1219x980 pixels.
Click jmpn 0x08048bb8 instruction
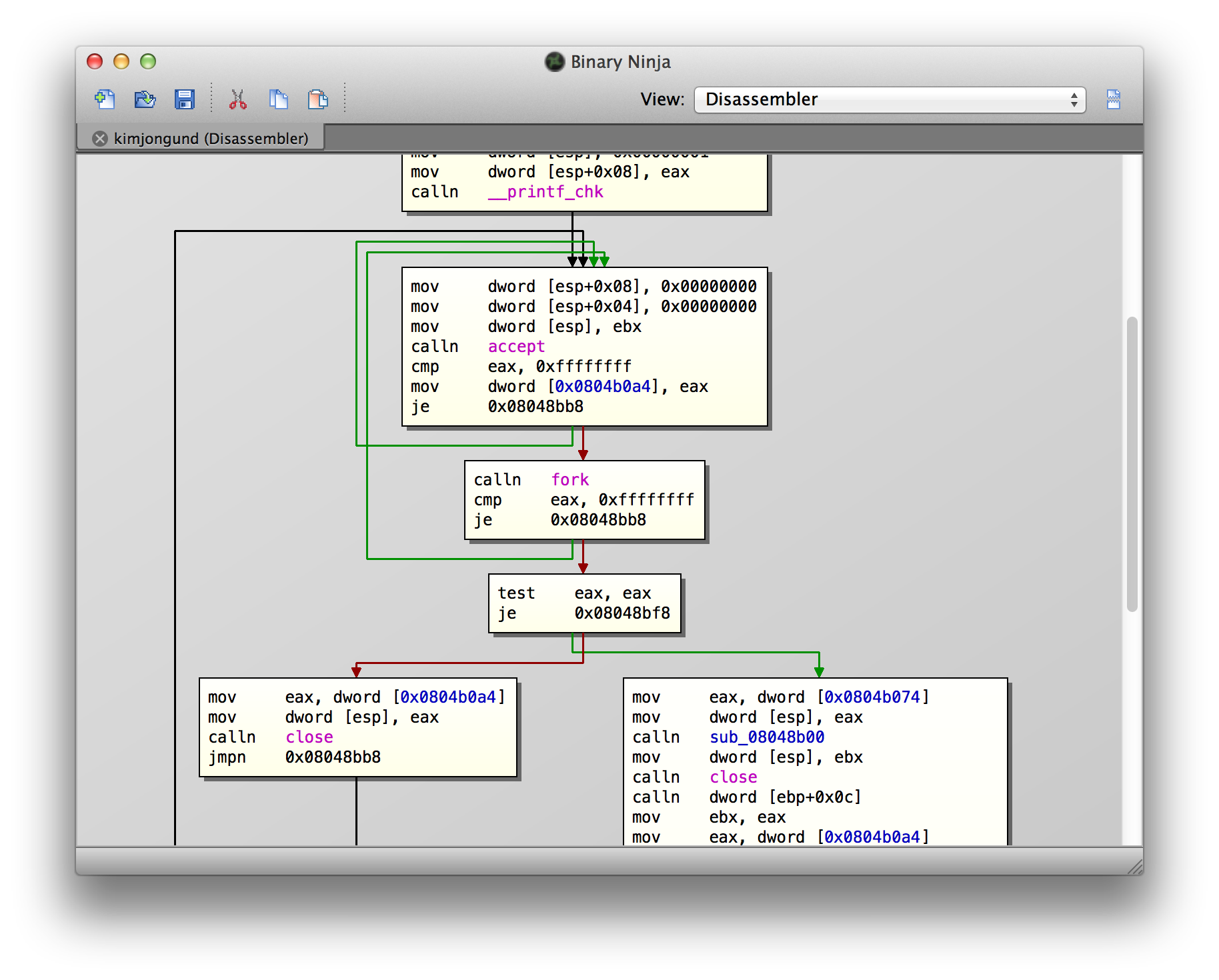(294, 757)
